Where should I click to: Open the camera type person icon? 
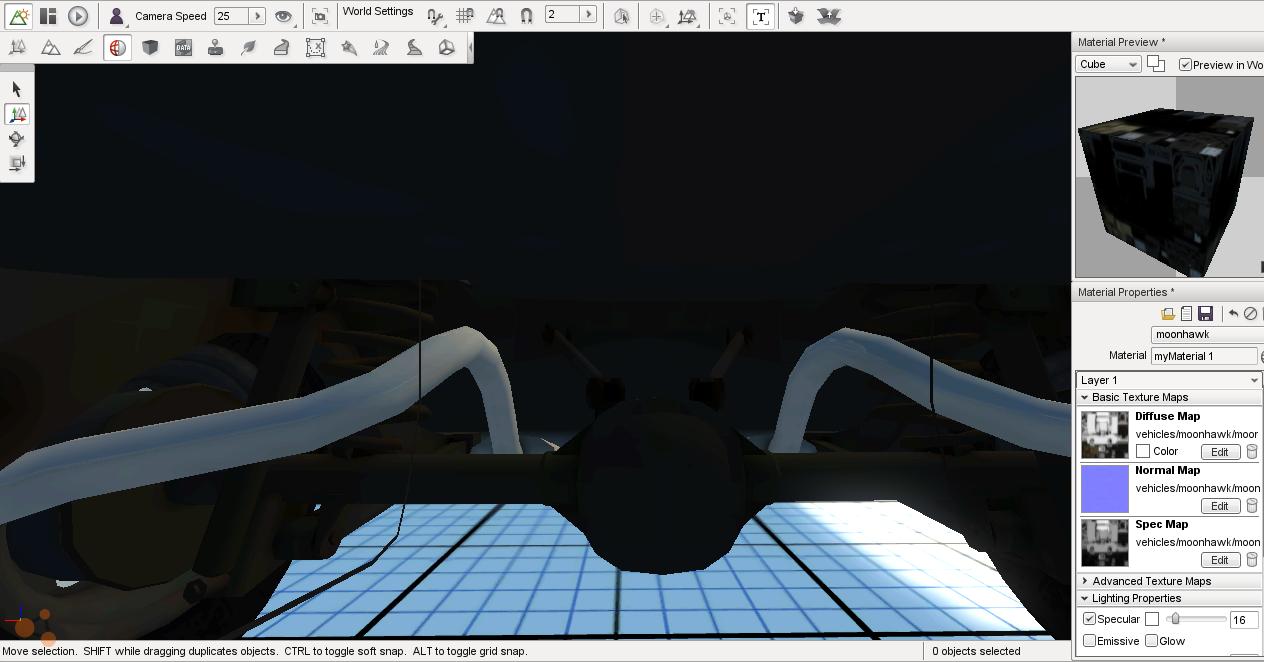point(116,16)
